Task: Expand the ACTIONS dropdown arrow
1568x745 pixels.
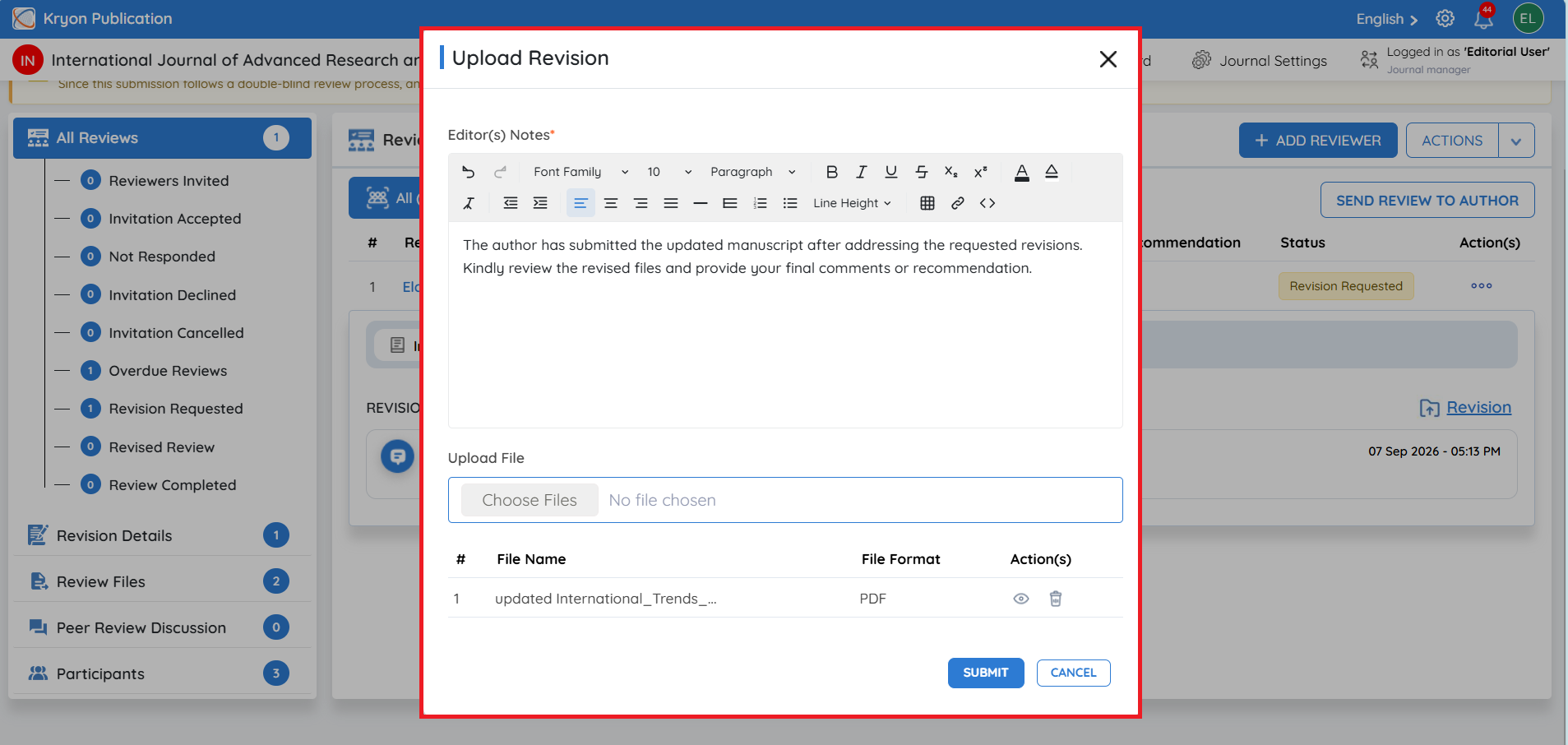Action: pyautogui.click(x=1516, y=141)
